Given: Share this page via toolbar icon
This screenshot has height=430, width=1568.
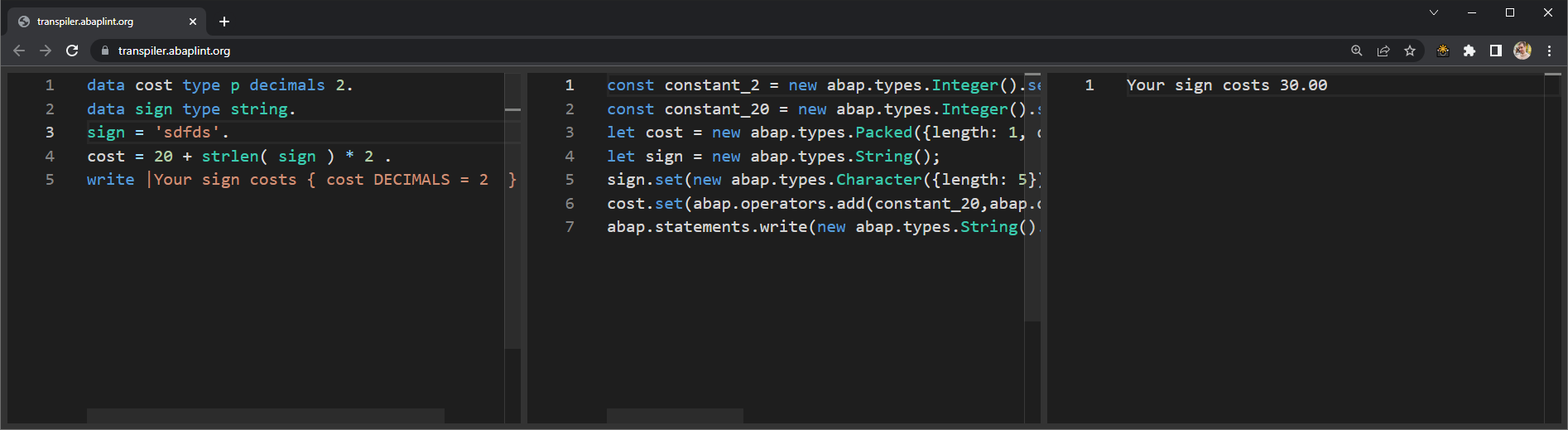Looking at the screenshot, I should 1383,51.
